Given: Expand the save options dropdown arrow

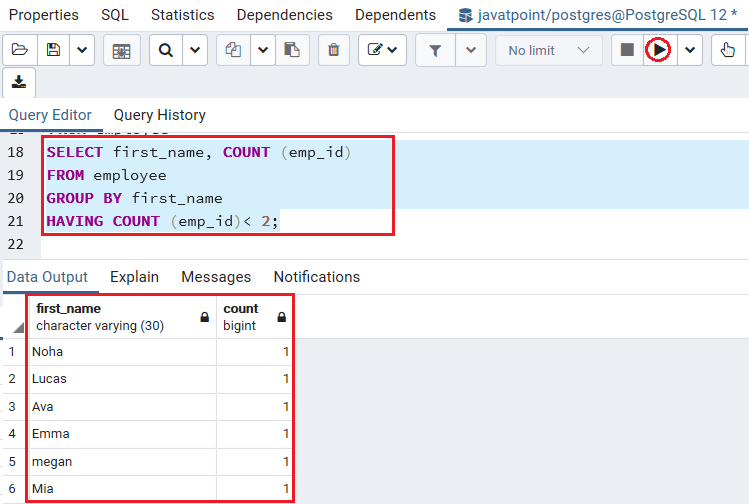Looking at the screenshot, I should pos(82,50).
